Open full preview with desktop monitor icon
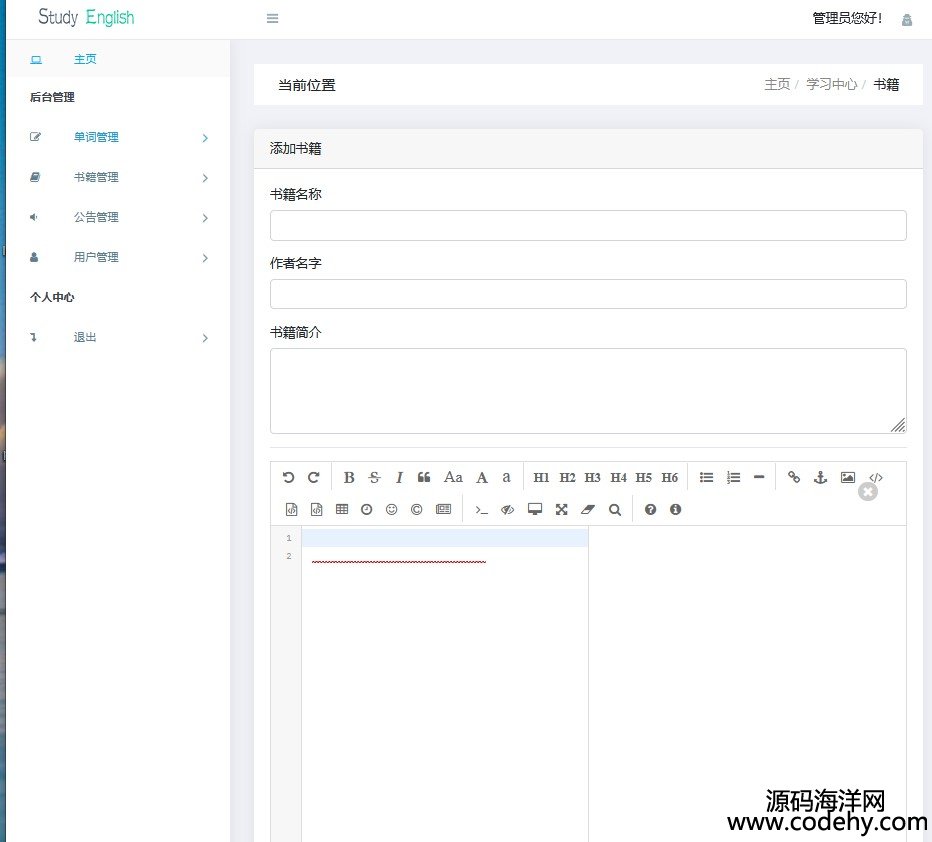The width and height of the screenshot is (932, 842). 535,509
